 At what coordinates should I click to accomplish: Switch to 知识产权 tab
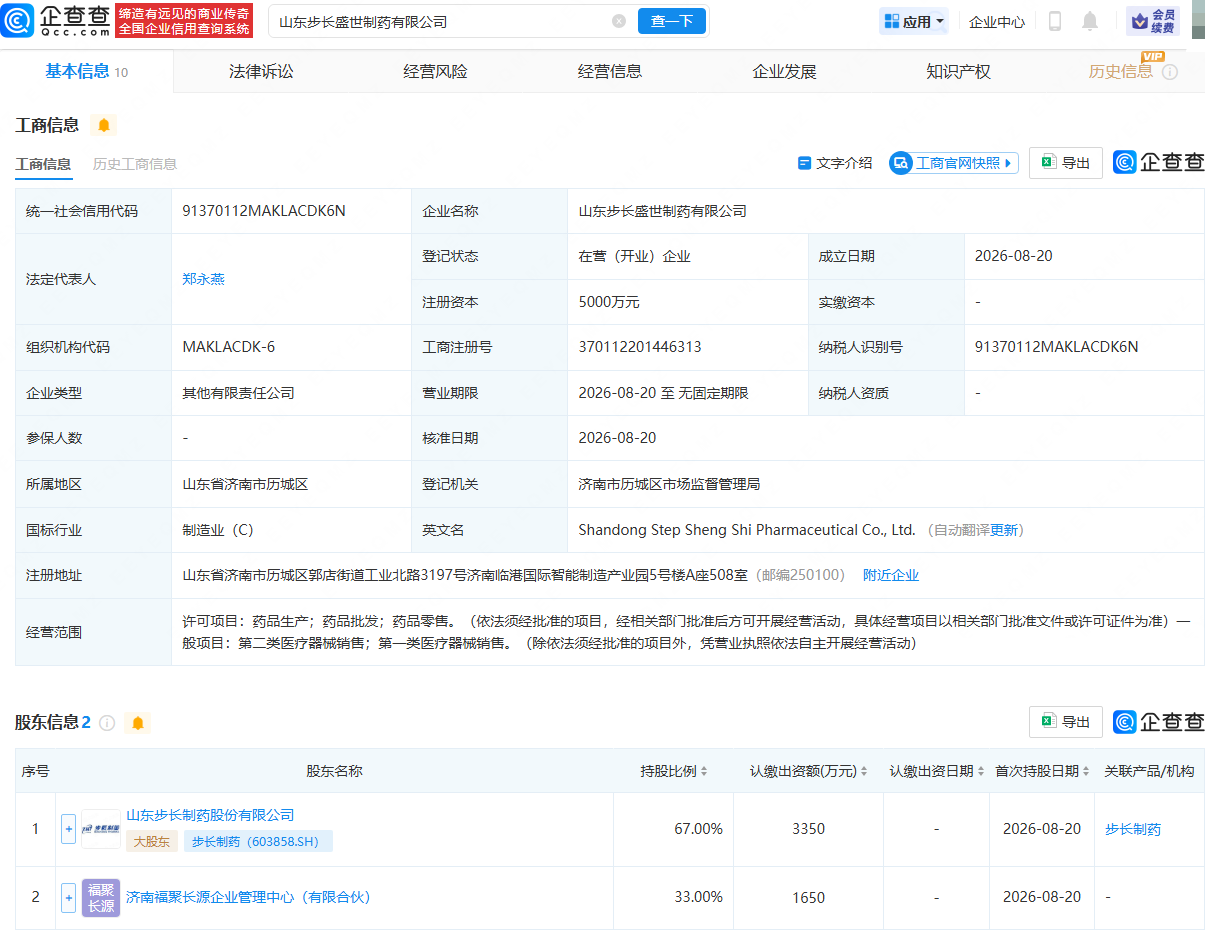click(958, 72)
